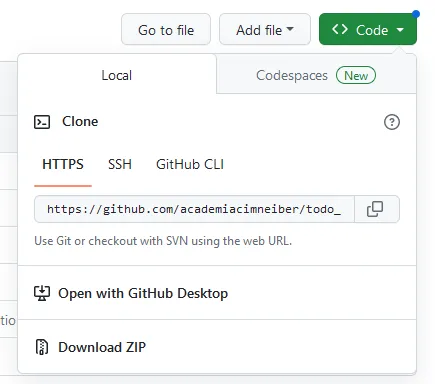The image size is (435, 384).
Task: Expand the Add file dropdown arrow
Action: pyautogui.click(x=290, y=29)
